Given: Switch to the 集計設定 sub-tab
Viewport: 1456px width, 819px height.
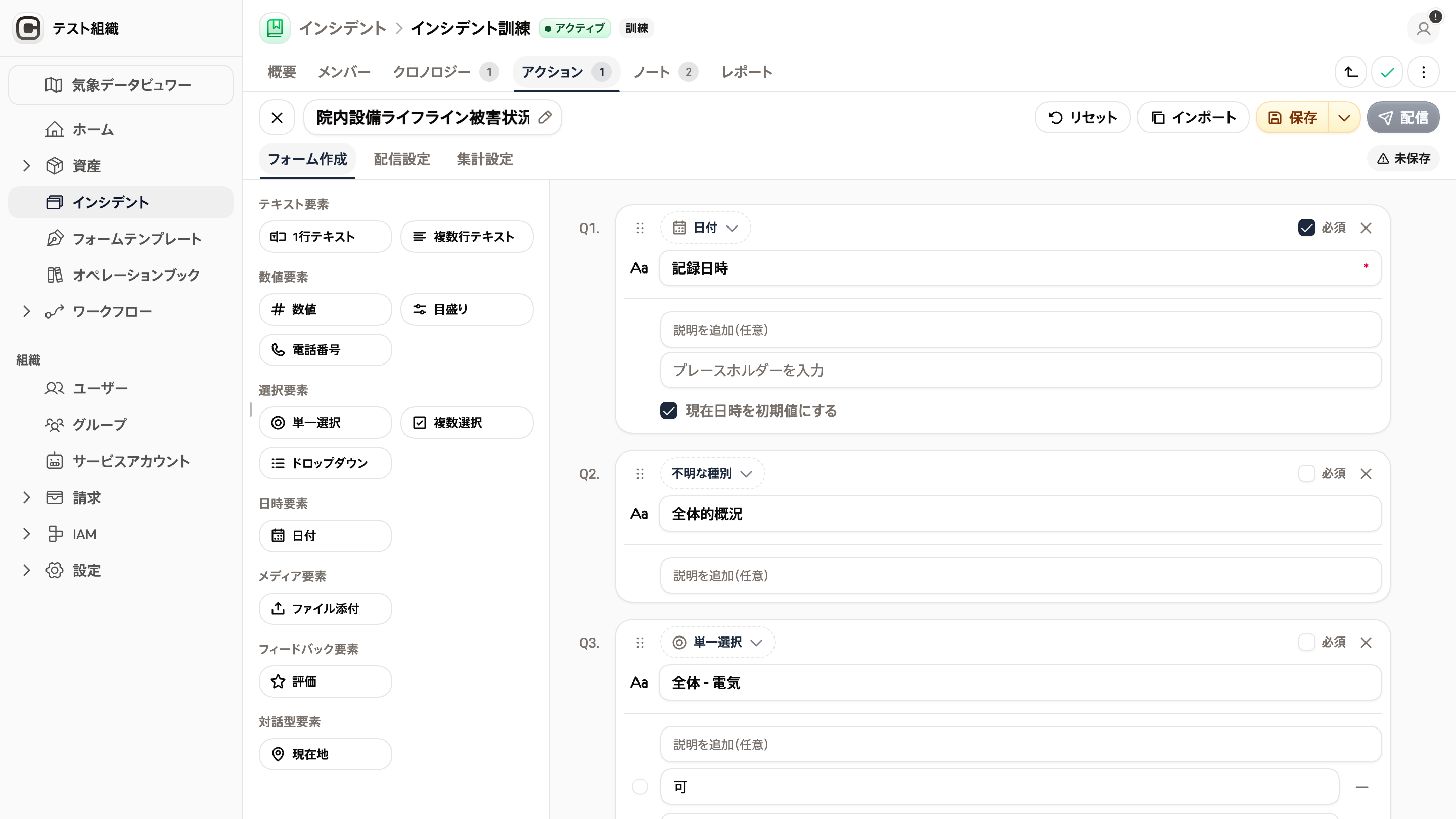Looking at the screenshot, I should pyautogui.click(x=484, y=159).
